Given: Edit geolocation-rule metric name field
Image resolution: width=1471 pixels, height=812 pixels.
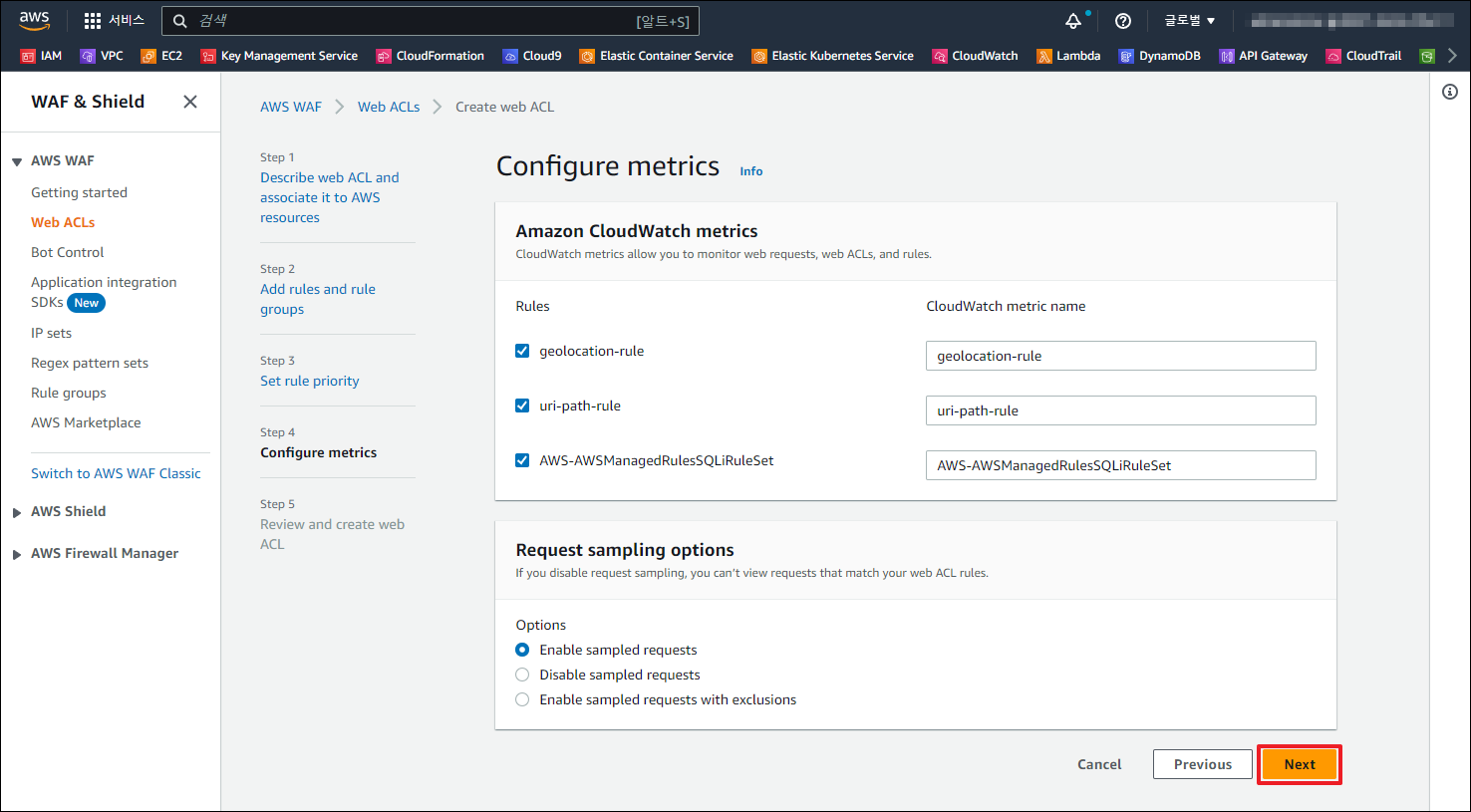Looking at the screenshot, I should [1121, 356].
